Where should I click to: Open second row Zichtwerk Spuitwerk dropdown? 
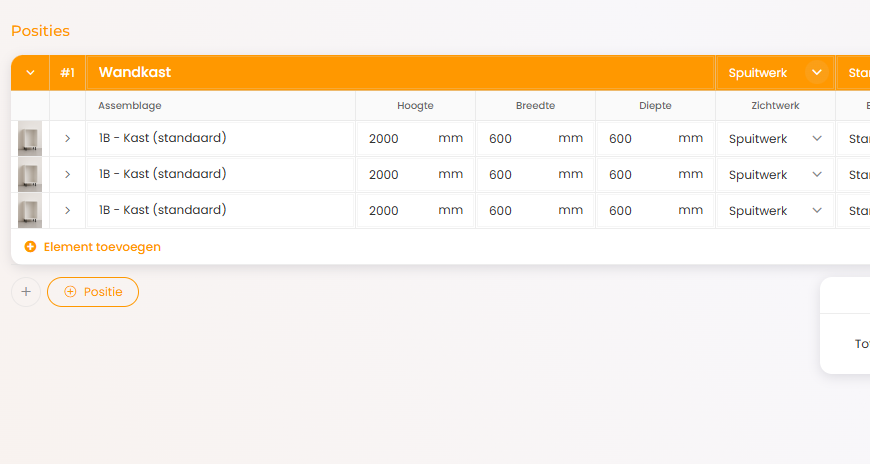(775, 175)
